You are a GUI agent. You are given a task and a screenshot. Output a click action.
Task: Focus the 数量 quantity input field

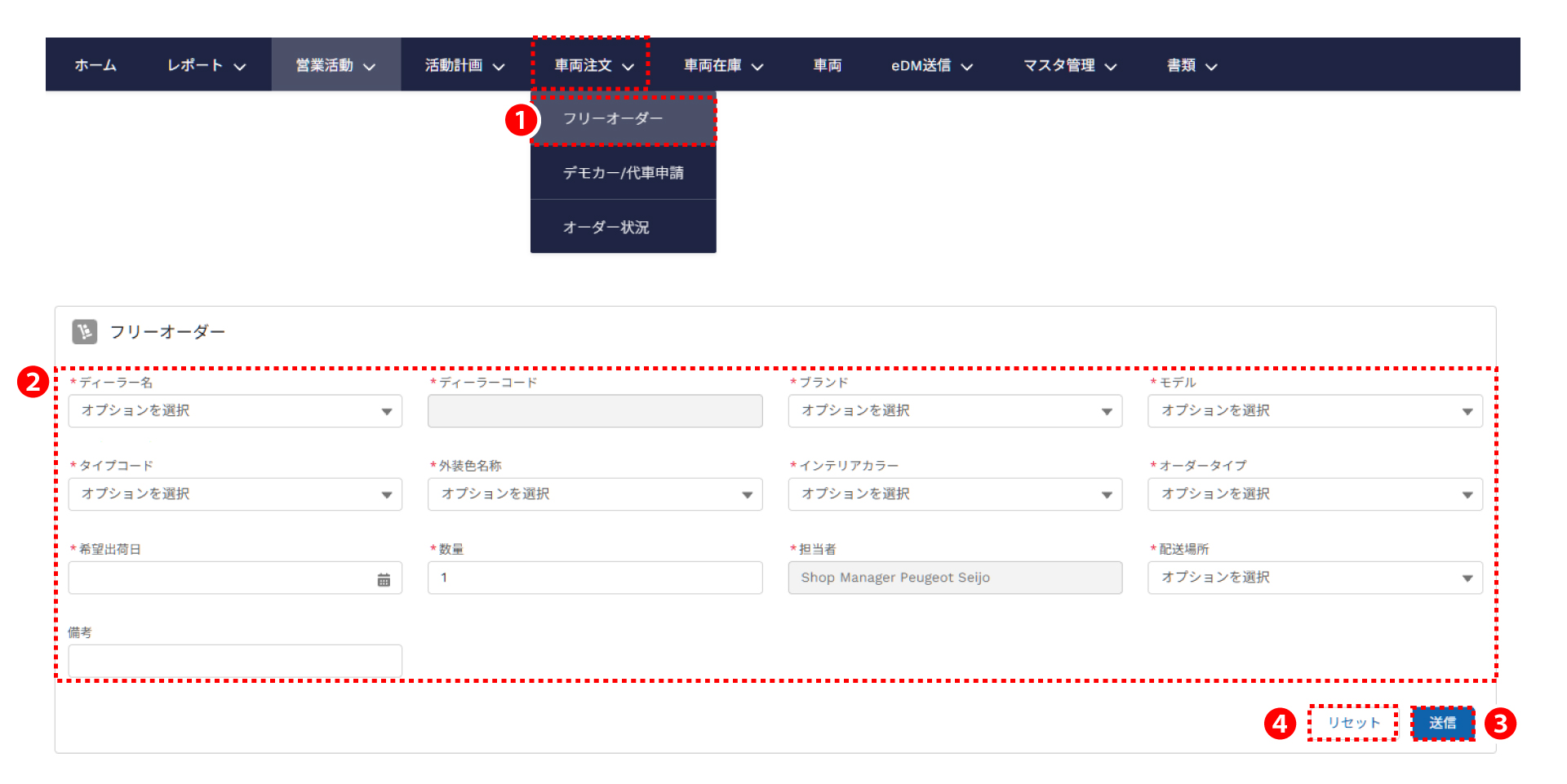coord(595,578)
